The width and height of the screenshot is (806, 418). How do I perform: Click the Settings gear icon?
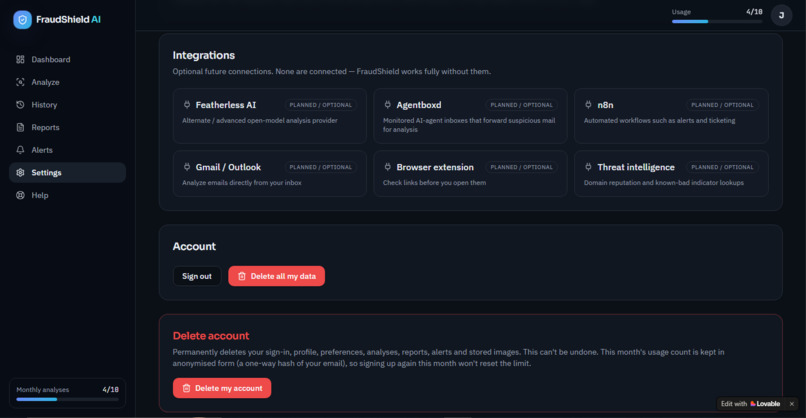coord(20,173)
